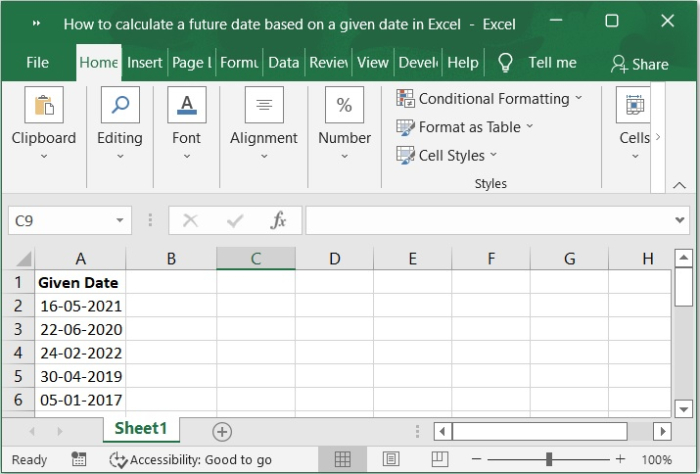Image resolution: width=700 pixels, height=474 pixels.
Task: Switch to Page Break Preview view
Action: coord(437,459)
